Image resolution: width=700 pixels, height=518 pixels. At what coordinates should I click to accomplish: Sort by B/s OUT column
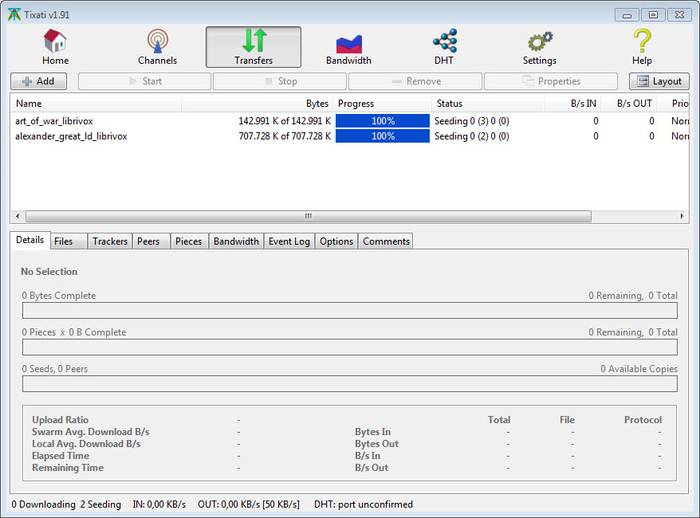629,104
